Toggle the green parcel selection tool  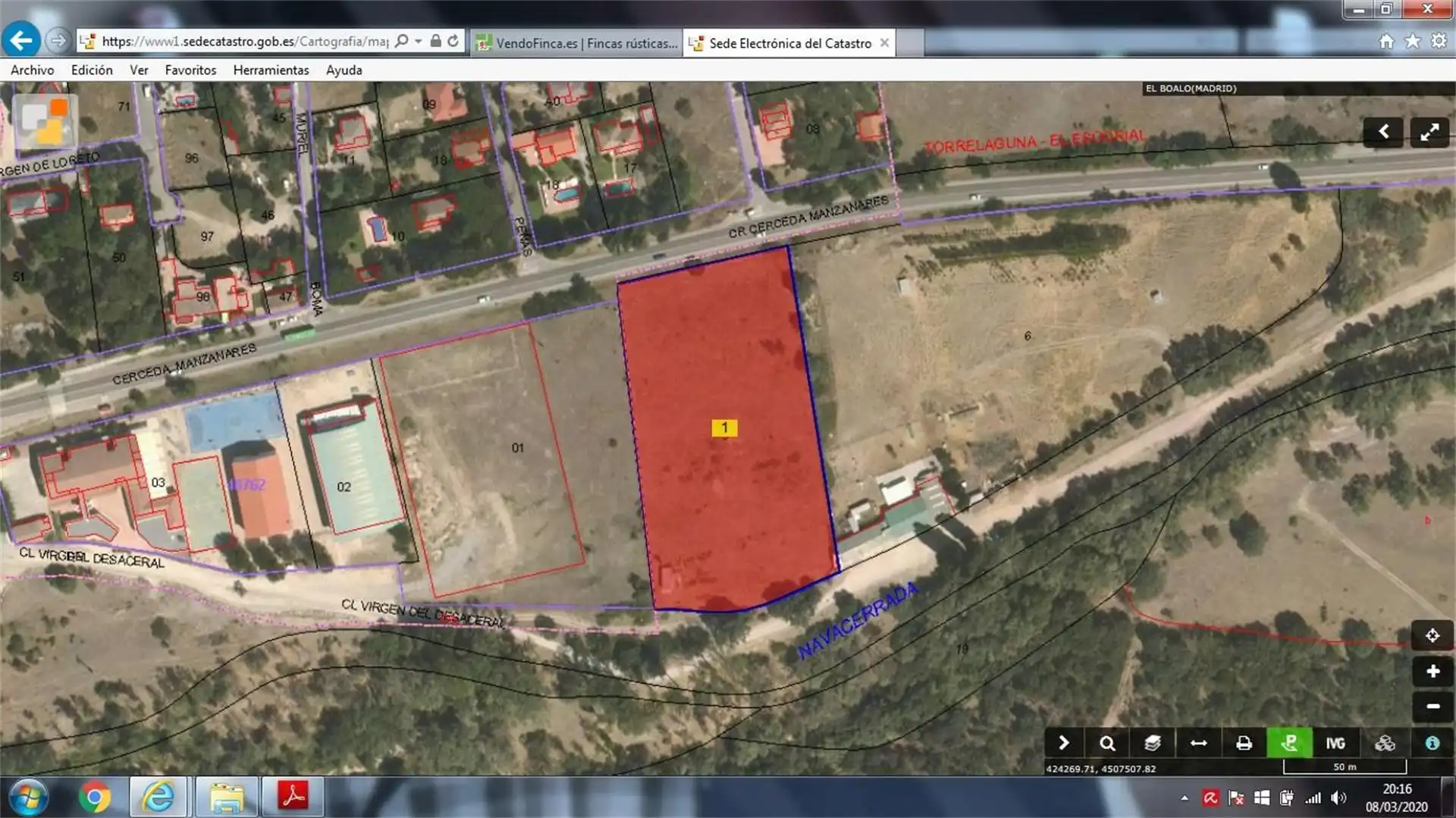tap(1289, 743)
